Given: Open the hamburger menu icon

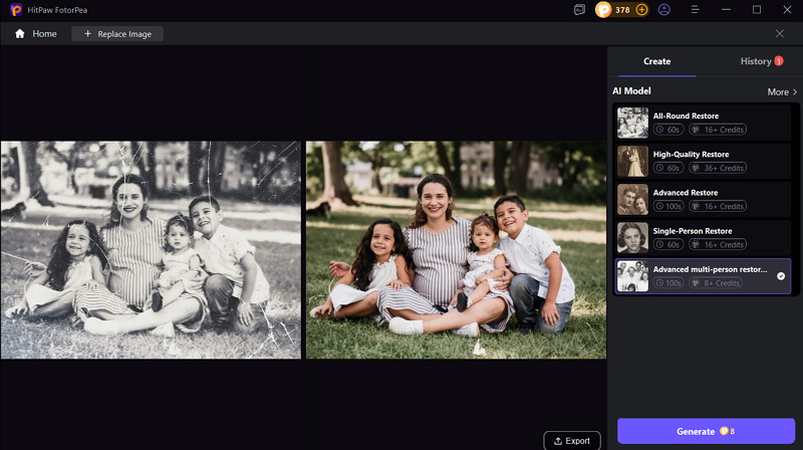Looking at the screenshot, I should click(x=695, y=10).
